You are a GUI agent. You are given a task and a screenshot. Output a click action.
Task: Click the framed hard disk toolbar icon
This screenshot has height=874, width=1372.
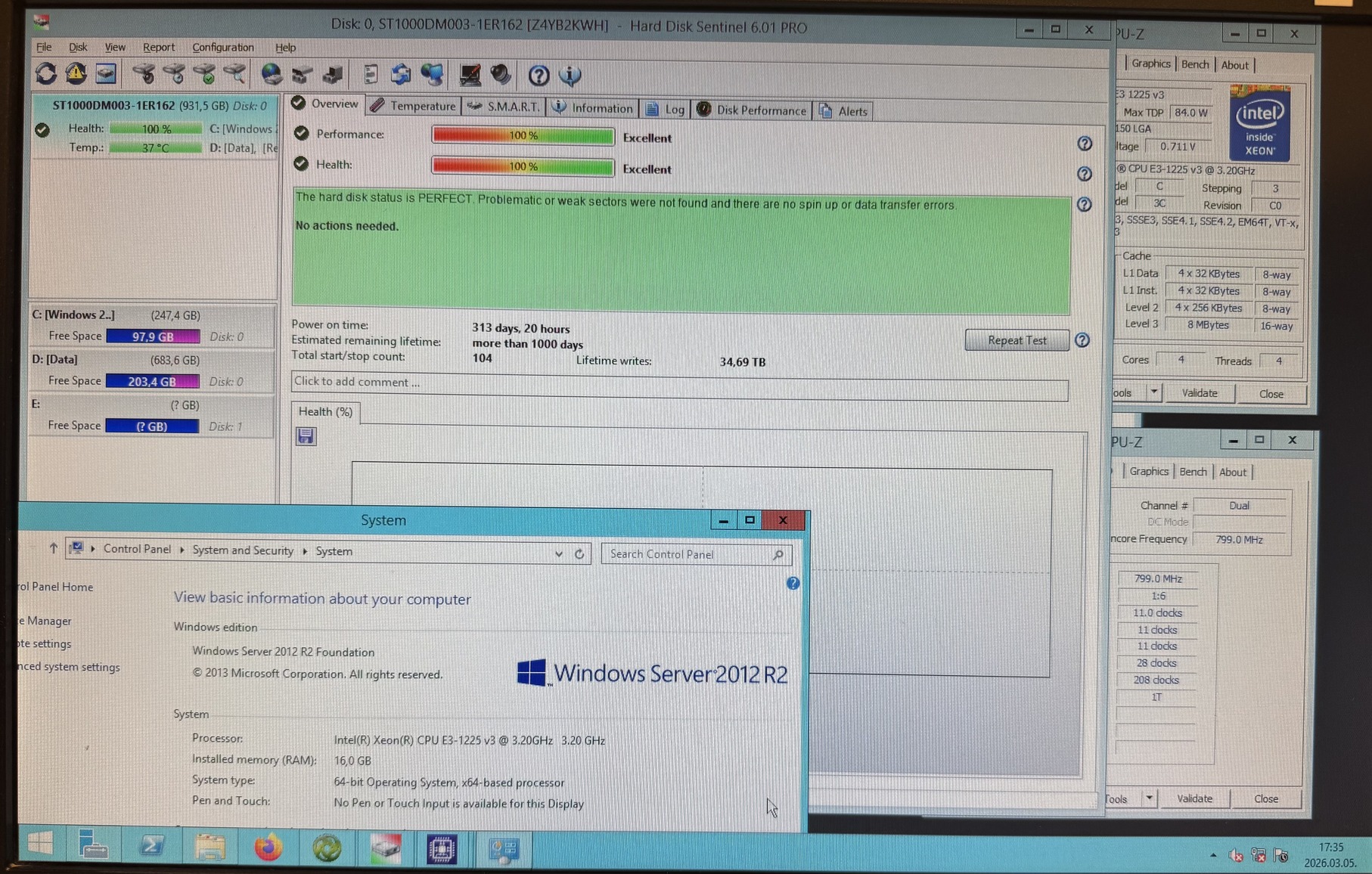click(x=106, y=73)
